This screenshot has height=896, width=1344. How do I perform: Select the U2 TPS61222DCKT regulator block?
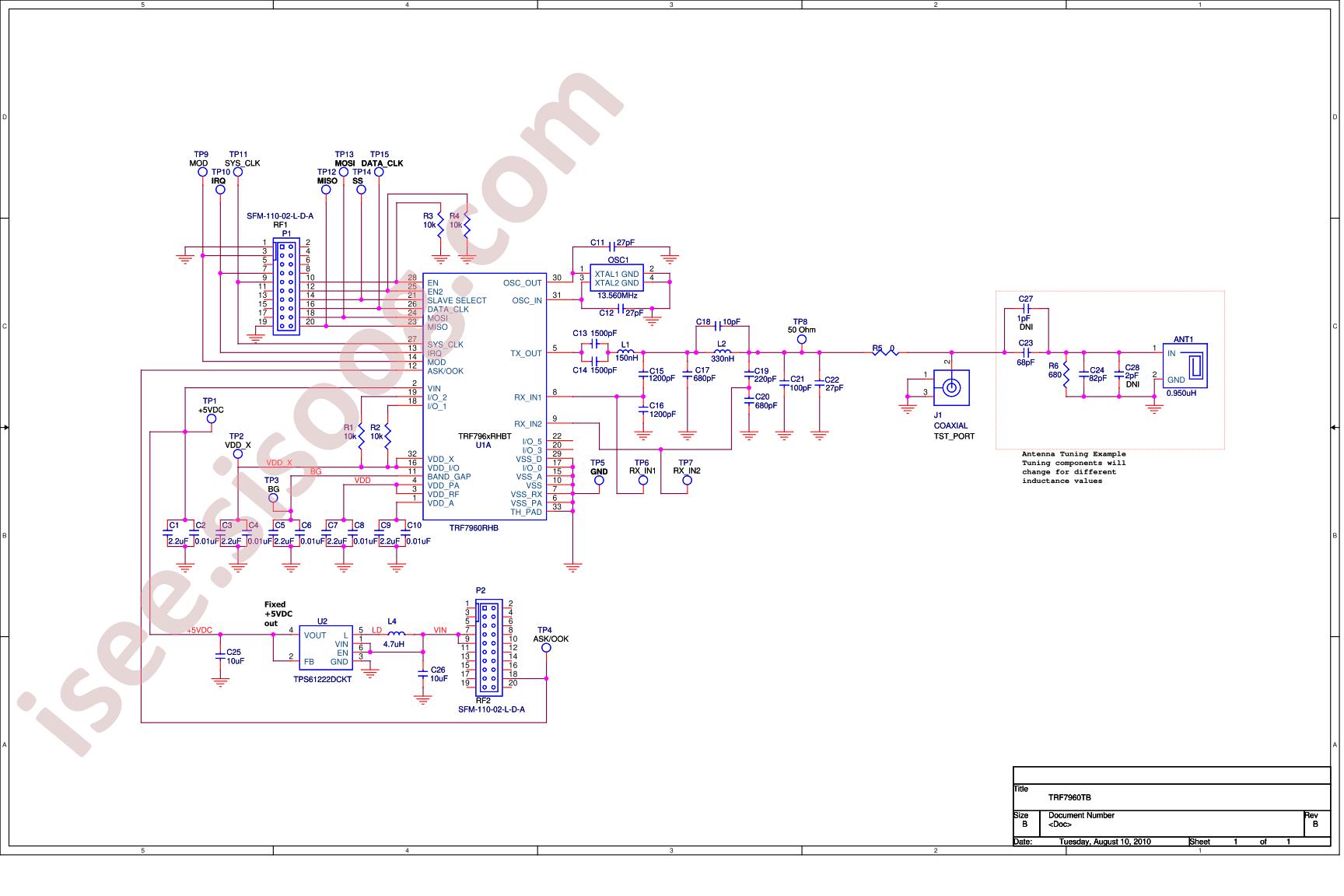coord(327,649)
